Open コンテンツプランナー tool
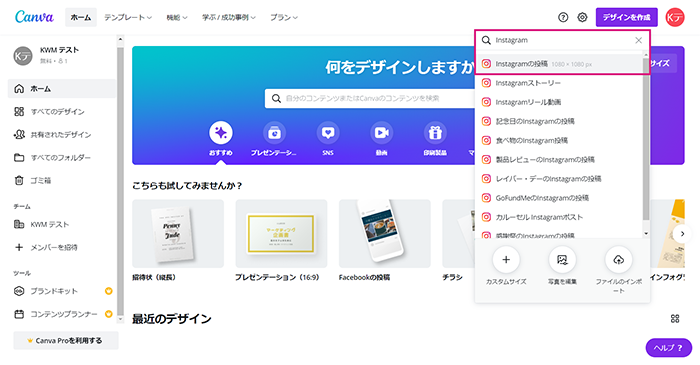 coord(62,314)
